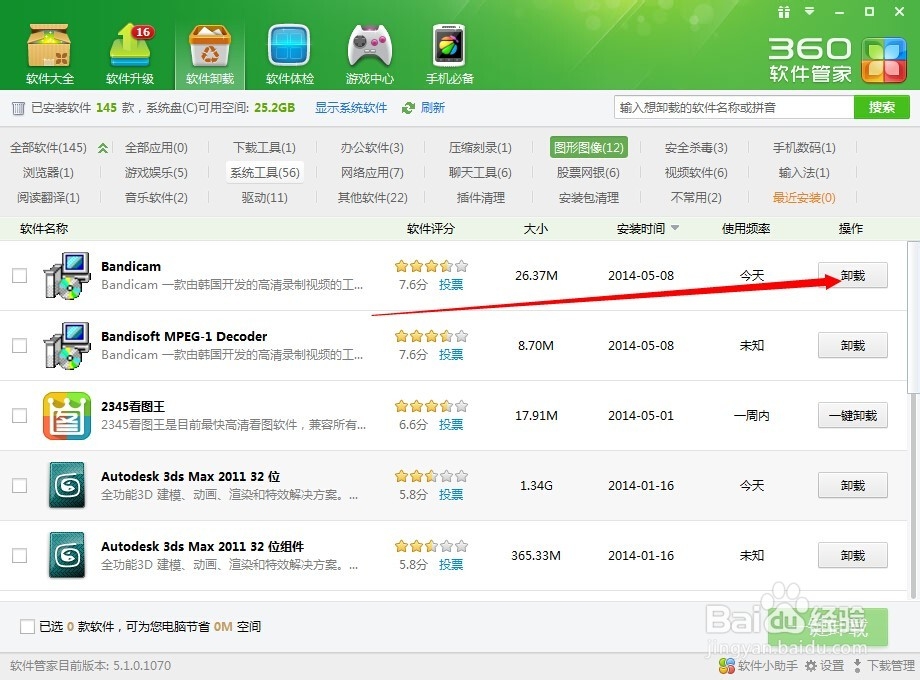Click 投票 link in Bandicam row
This screenshot has height=680, width=920.
click(451, 285)
